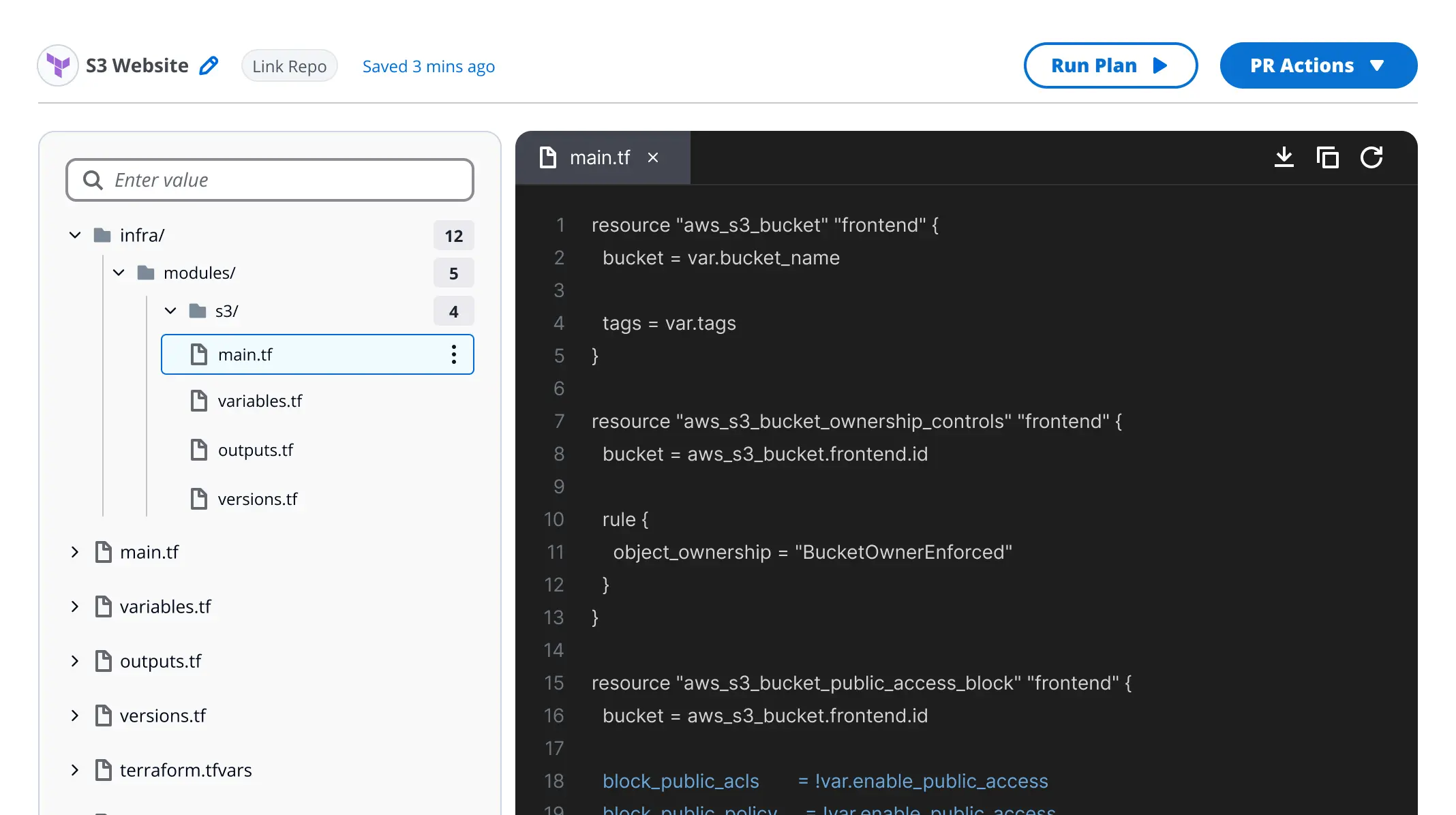Click the Saved 3 mins ago link
This screenshot has width=1456, height=815.
[x=428, y=66]
